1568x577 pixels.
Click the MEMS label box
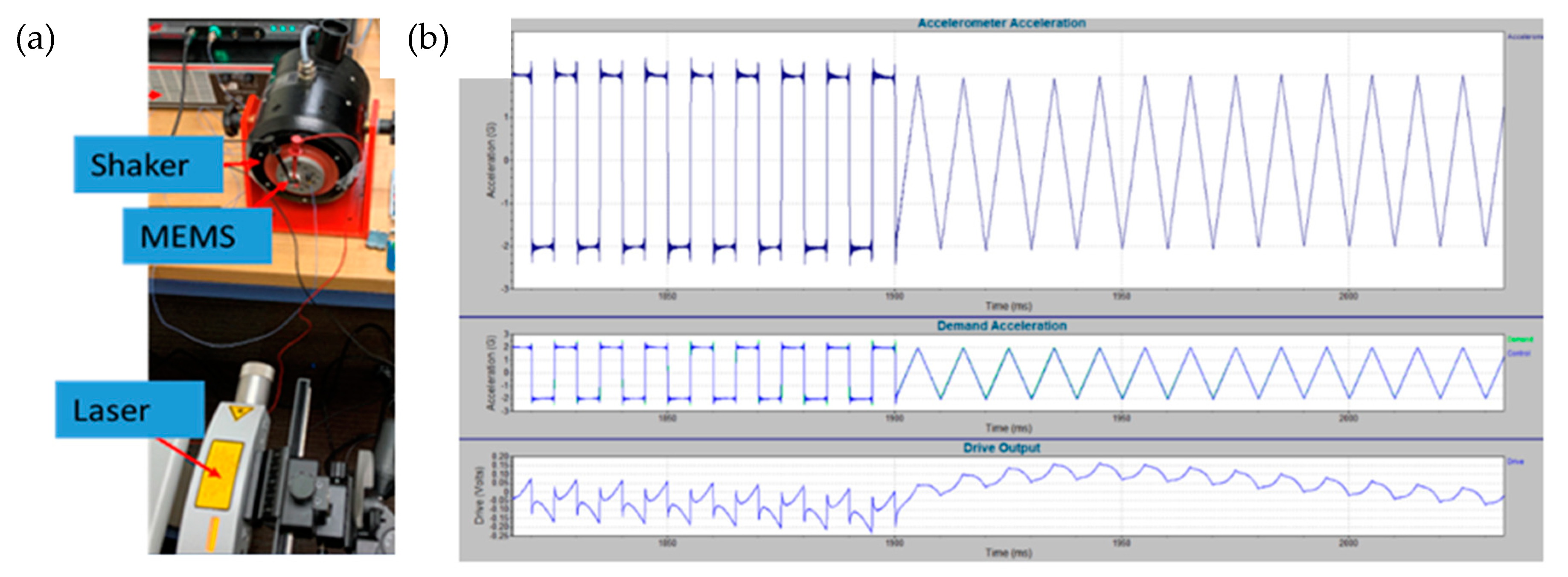pos(197,236)
